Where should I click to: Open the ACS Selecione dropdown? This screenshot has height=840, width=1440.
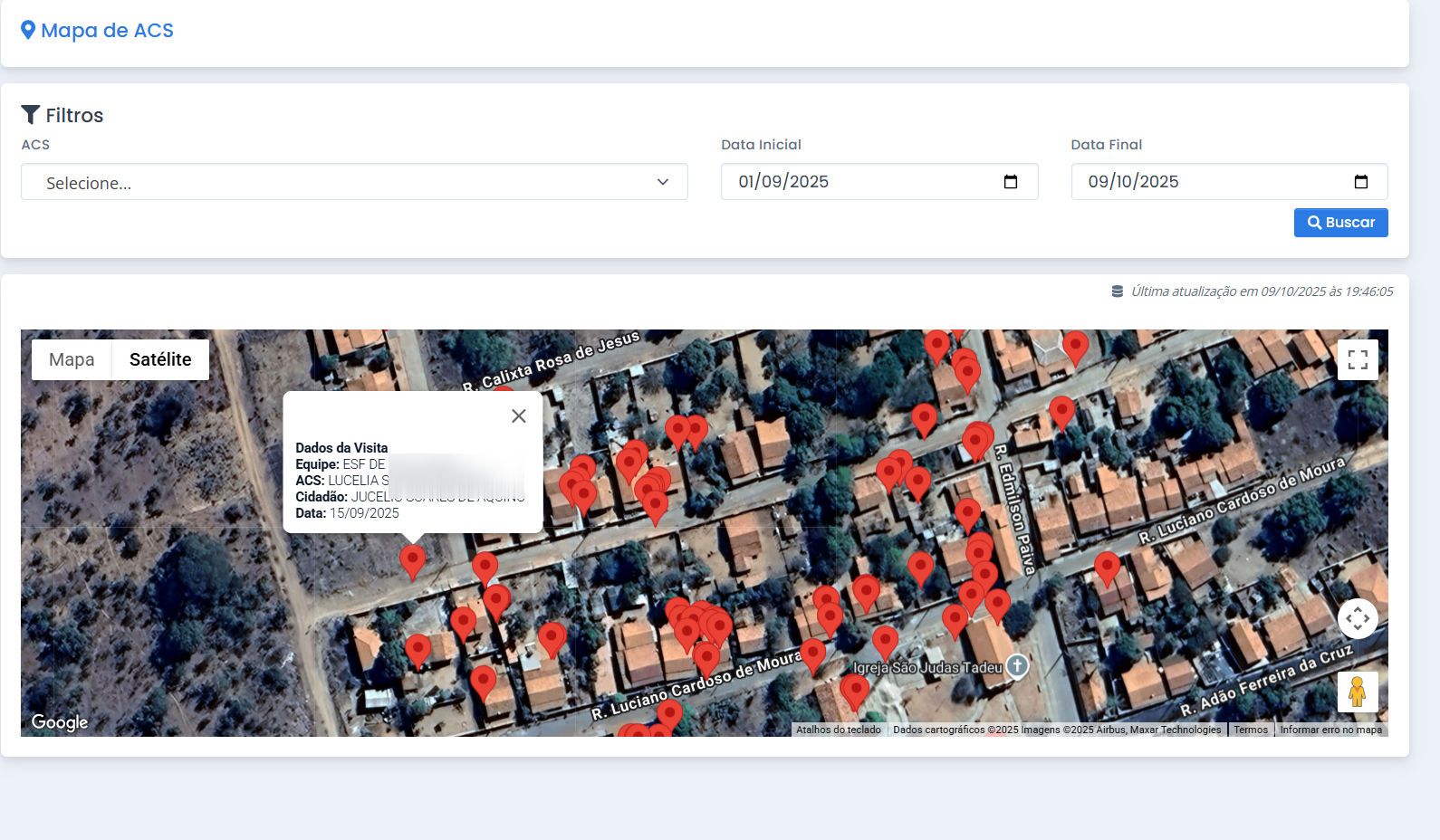click(354, 182)
